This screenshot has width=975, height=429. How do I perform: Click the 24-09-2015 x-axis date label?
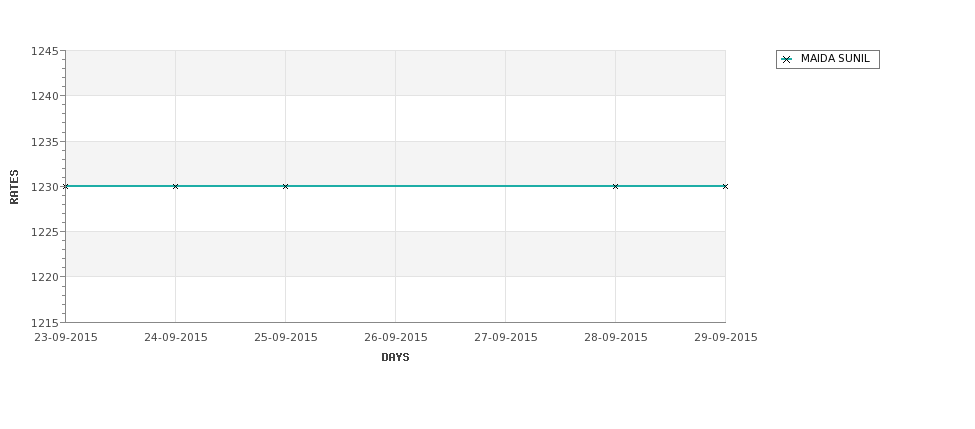click(x=175, y=338)
